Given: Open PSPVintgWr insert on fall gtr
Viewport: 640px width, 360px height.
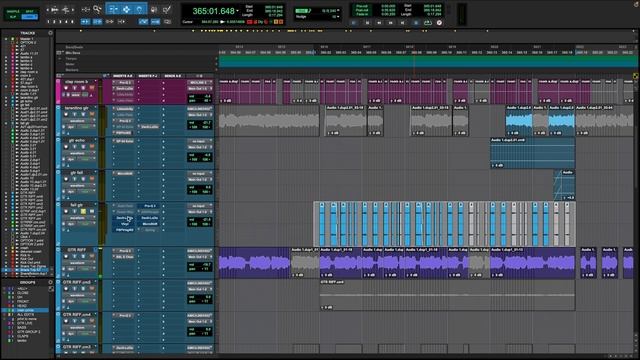Looking at the screenshot, I should tap(124, 230).
